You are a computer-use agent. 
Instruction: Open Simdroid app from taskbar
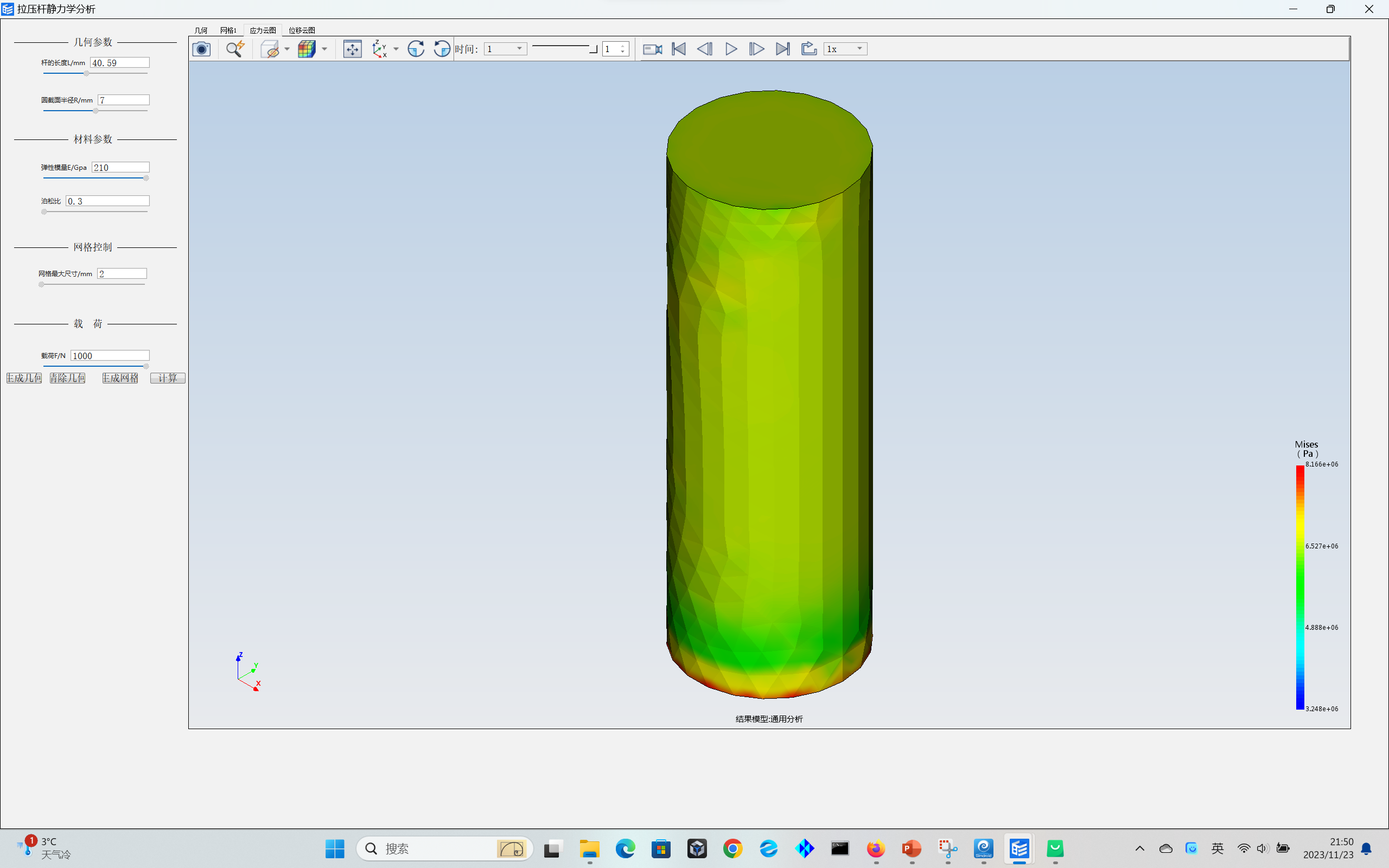983,848
